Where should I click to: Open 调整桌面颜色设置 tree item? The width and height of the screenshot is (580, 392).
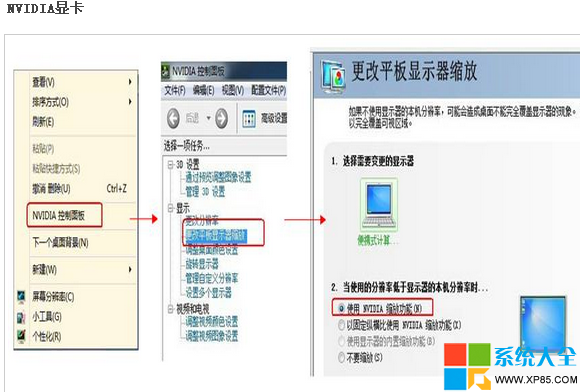point(212,250)
